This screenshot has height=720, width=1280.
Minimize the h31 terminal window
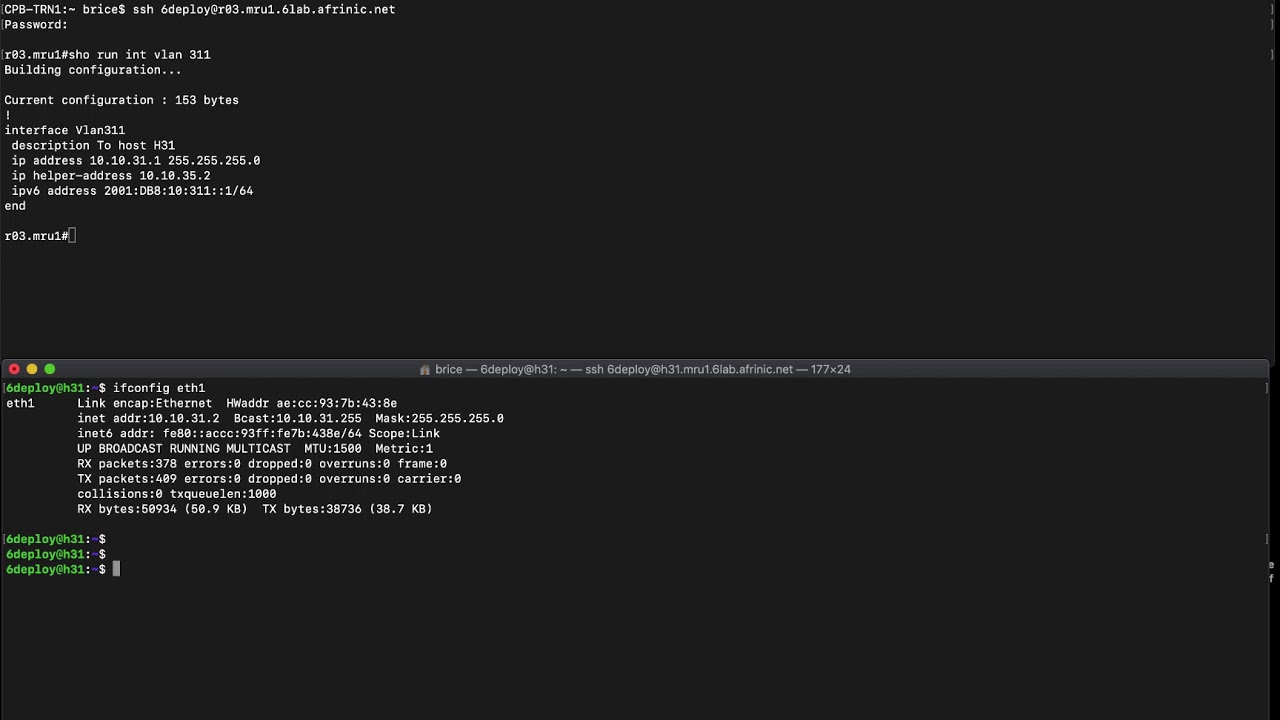pyautogui.click(x=32, y=369)
